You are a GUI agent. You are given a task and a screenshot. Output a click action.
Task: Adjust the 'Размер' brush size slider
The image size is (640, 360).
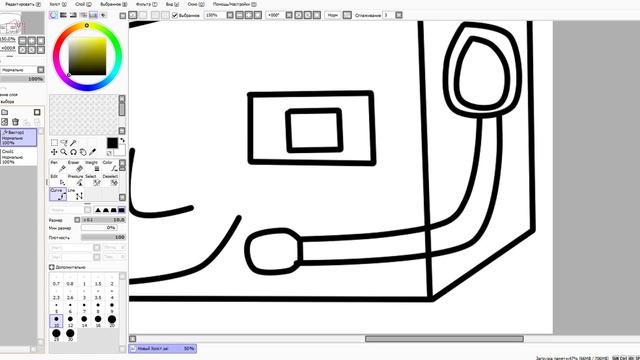tap(103, 220)
